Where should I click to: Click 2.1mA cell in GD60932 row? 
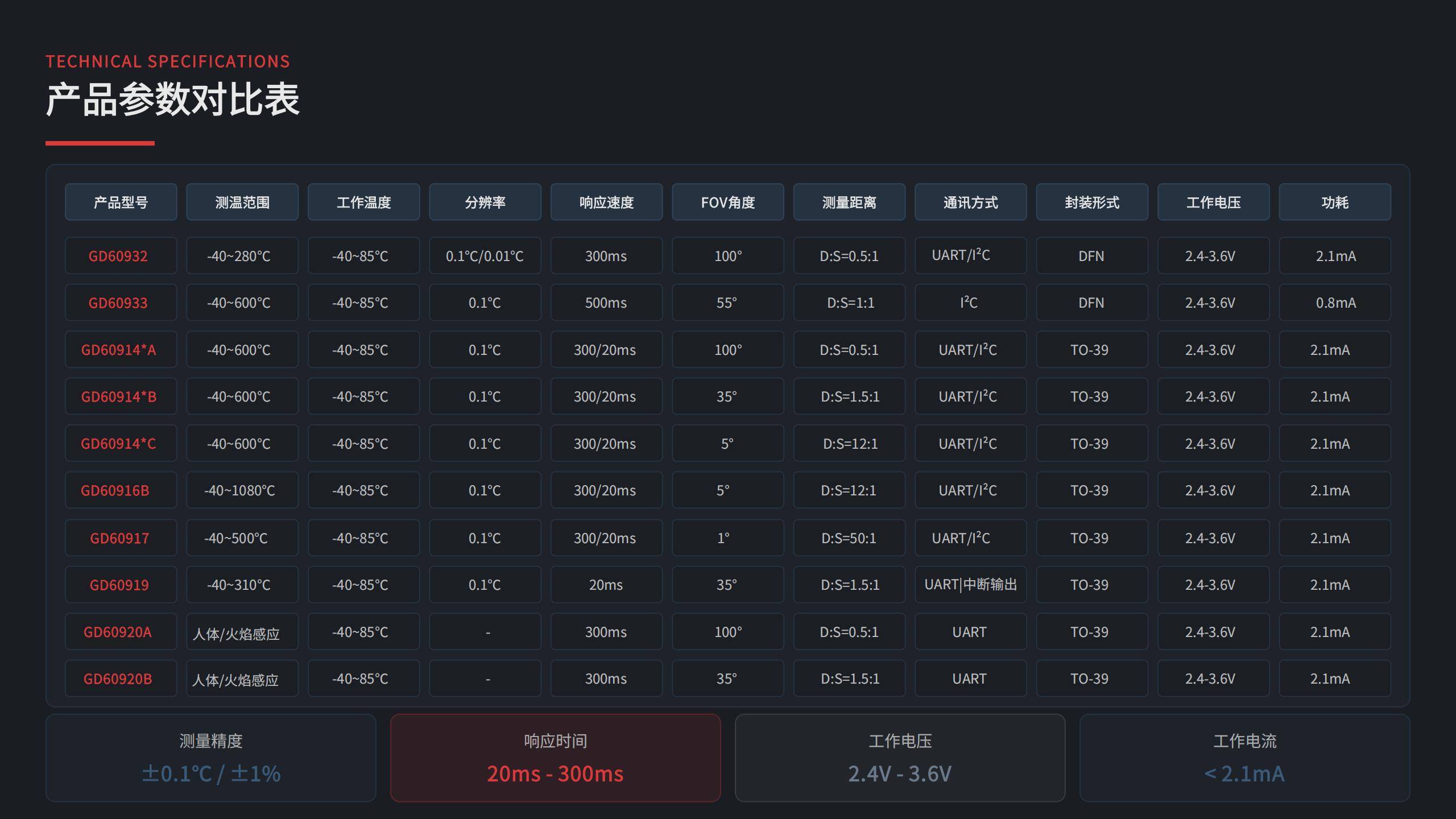tap(1335, 256)
